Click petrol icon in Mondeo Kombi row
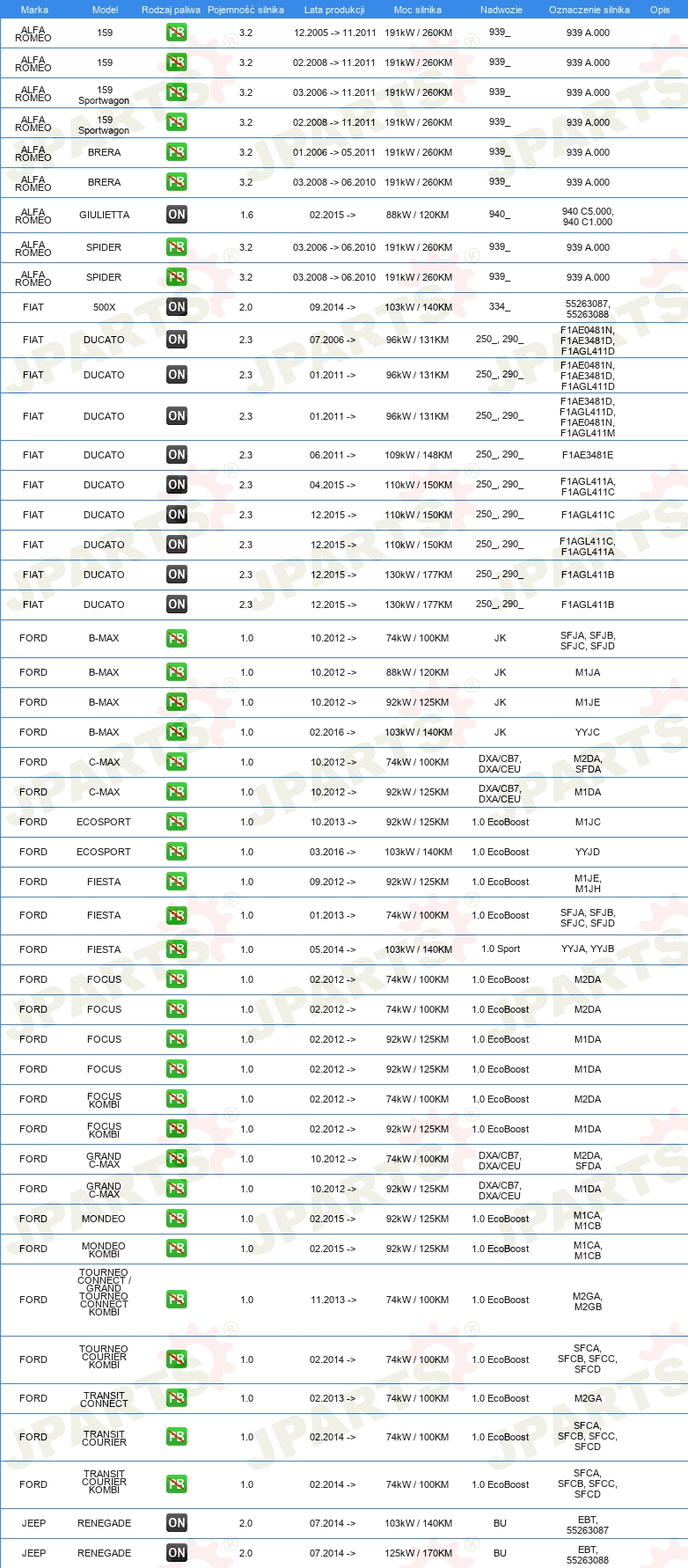Screen dimensions: 688x1568 [x=177, y=1249]
